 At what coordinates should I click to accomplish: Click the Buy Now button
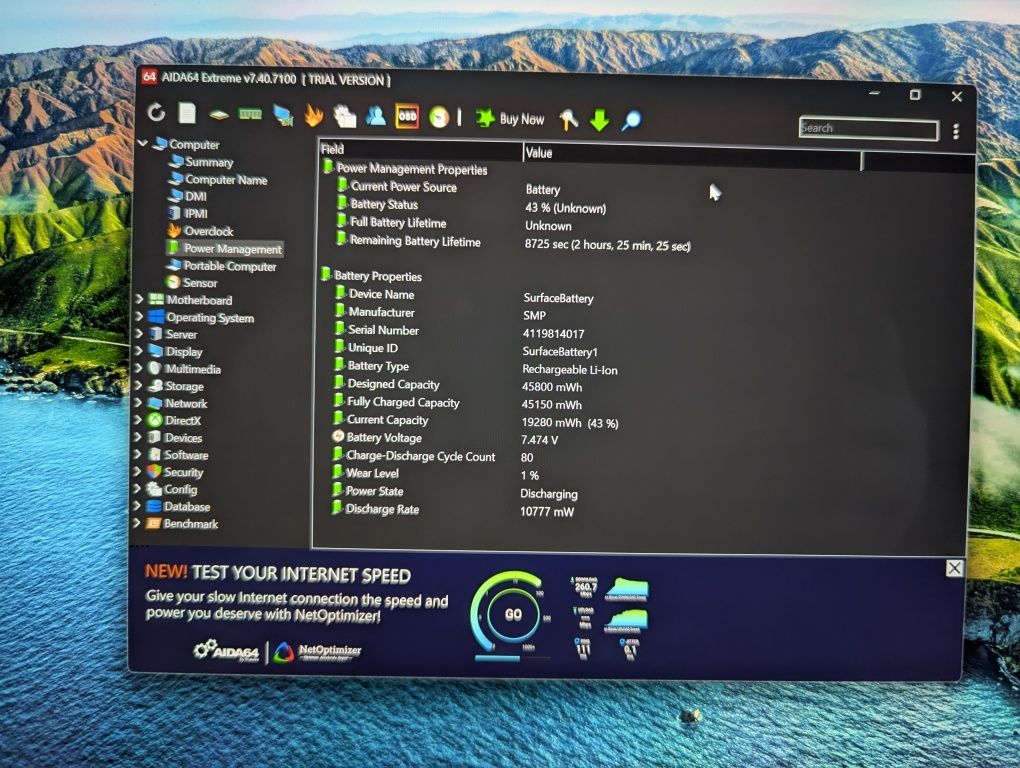pyautogui.click(x=510, y=118)
